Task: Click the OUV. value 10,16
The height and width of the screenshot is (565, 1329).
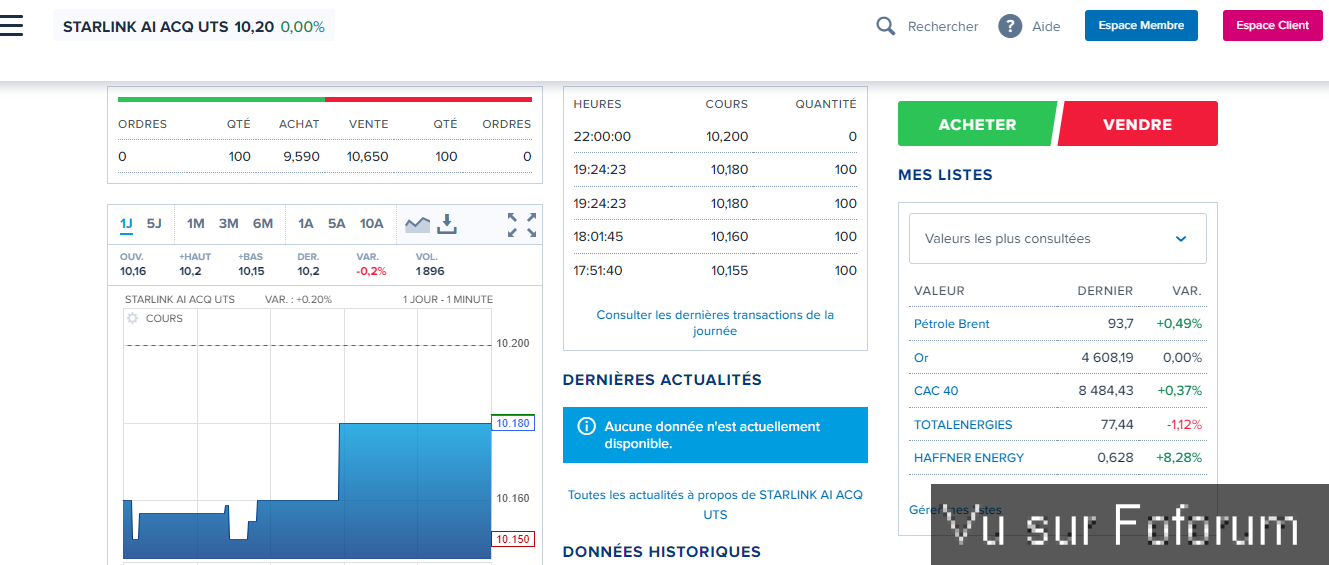Action: click(133, 271)
